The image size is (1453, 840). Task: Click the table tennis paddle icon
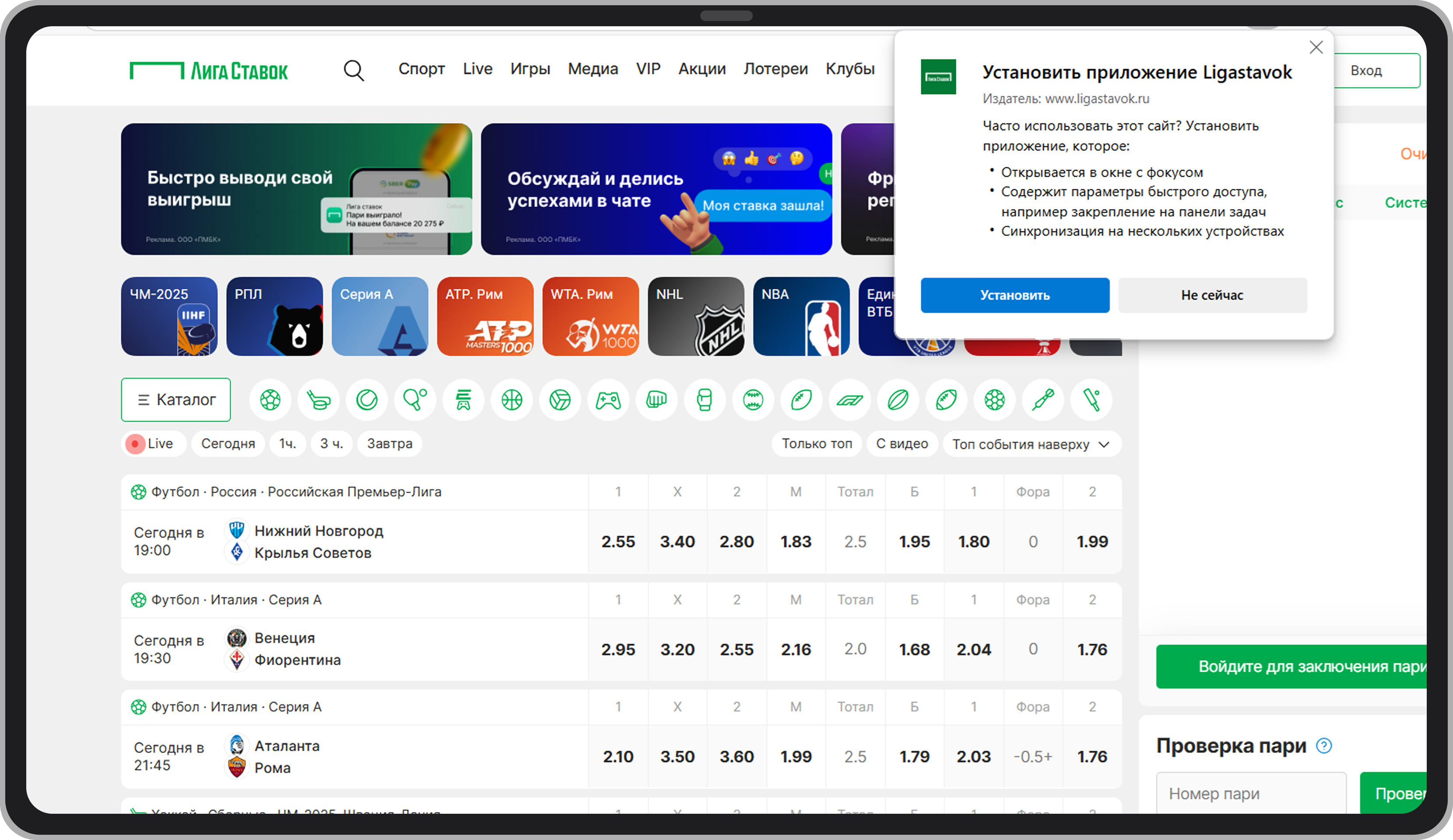[414, 399]
